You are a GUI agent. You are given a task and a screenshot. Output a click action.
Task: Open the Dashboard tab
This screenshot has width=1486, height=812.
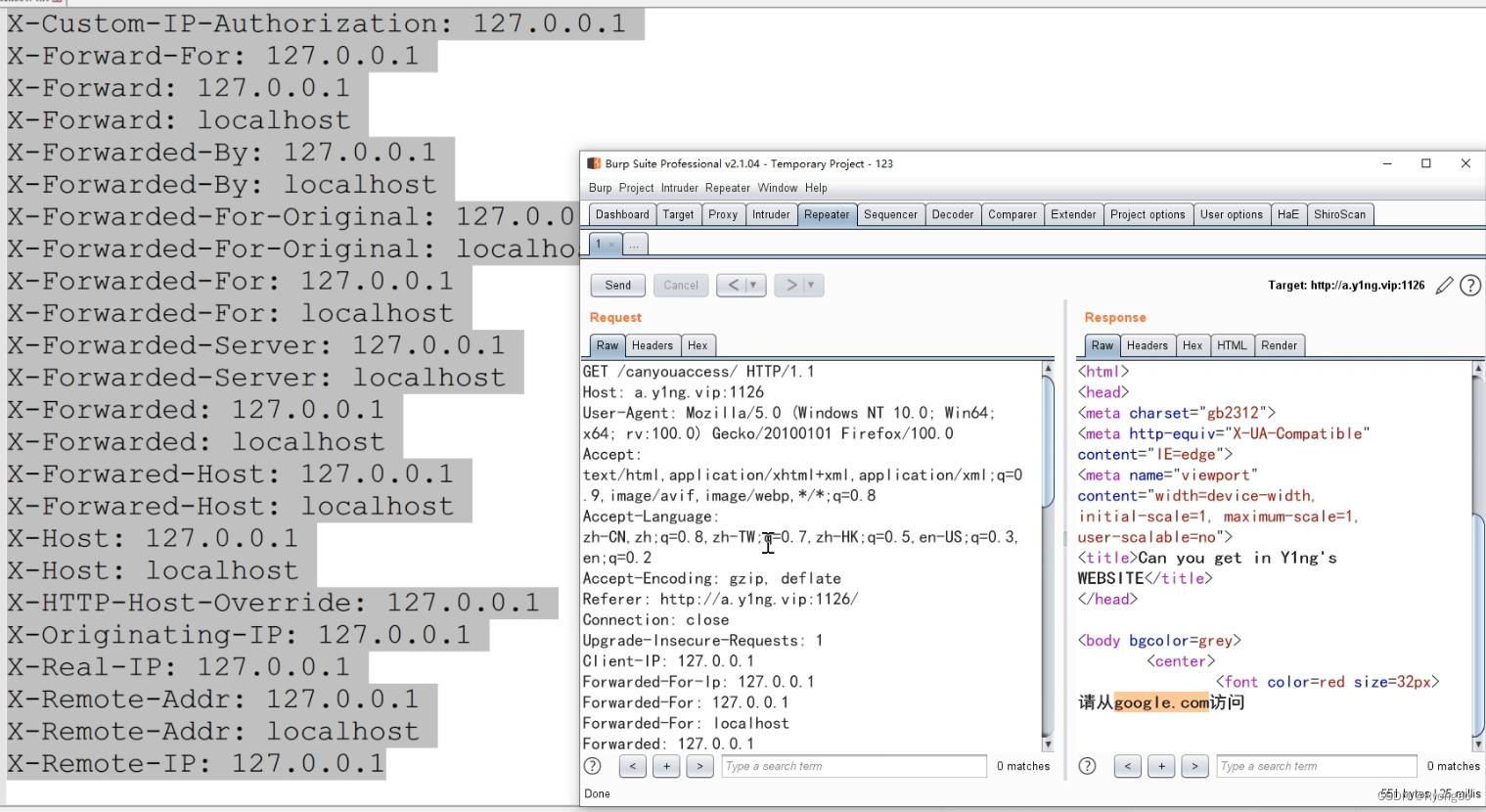pyautogui.click(x=622, y=214)
